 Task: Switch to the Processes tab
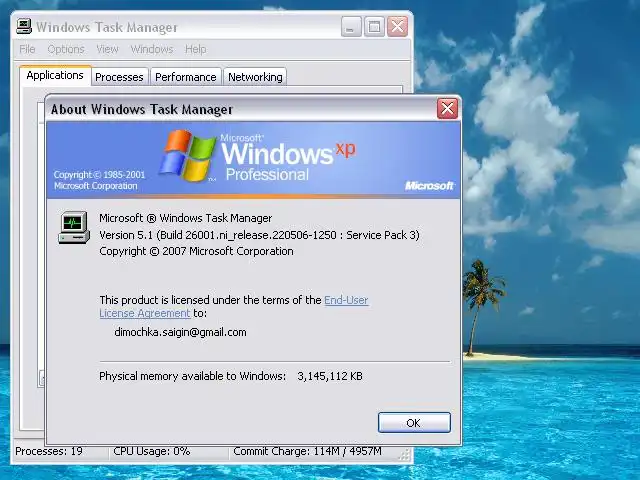119,77
